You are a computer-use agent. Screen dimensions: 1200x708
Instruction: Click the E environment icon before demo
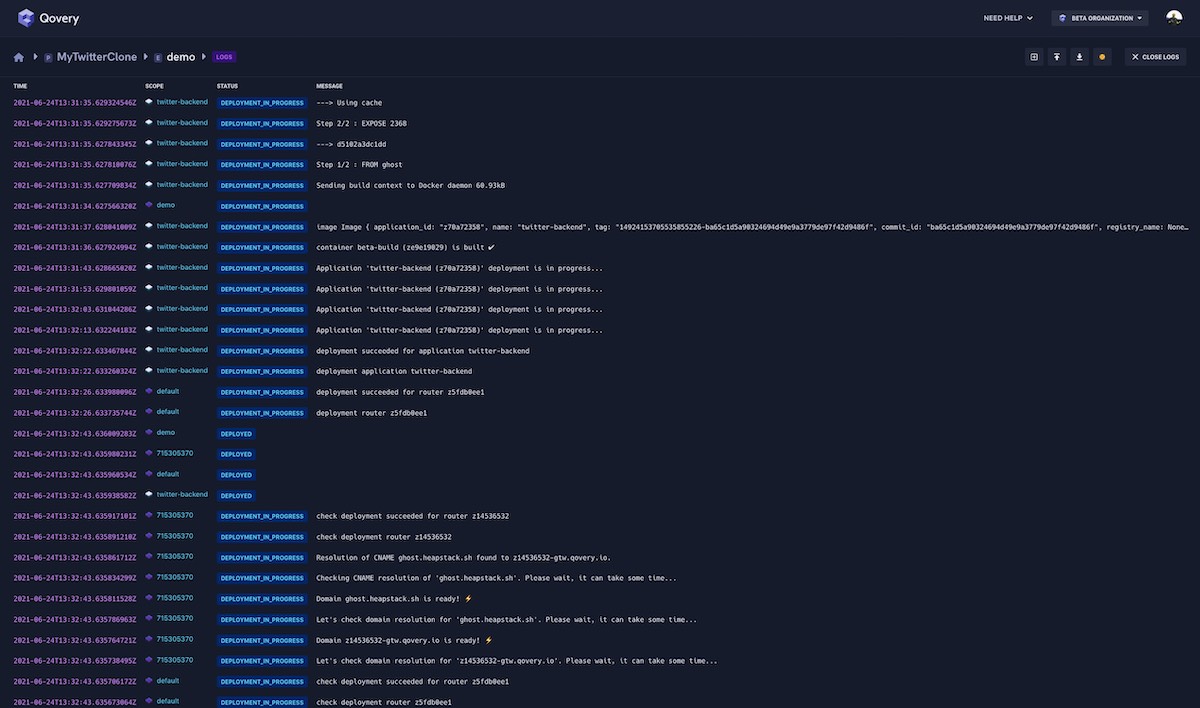(158, 57)
